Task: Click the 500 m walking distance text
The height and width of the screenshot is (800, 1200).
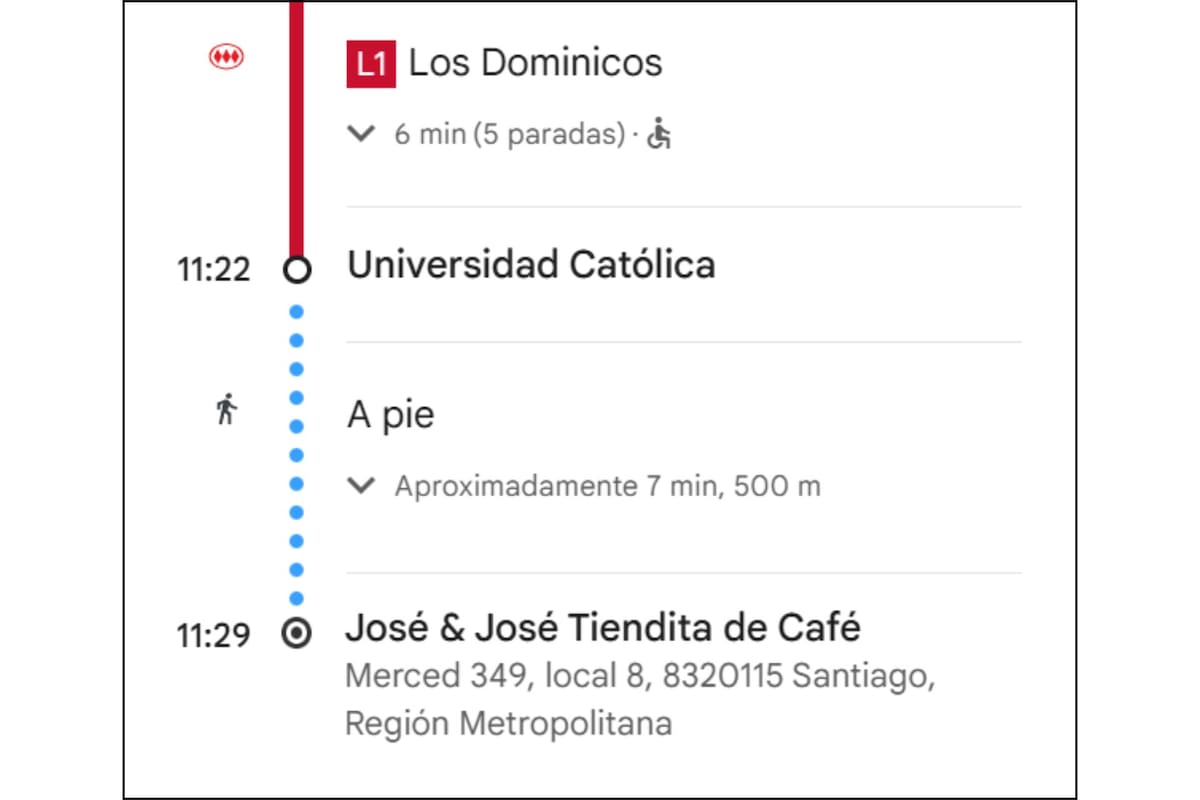Action: pyautogui.click(x=779, y=486)
